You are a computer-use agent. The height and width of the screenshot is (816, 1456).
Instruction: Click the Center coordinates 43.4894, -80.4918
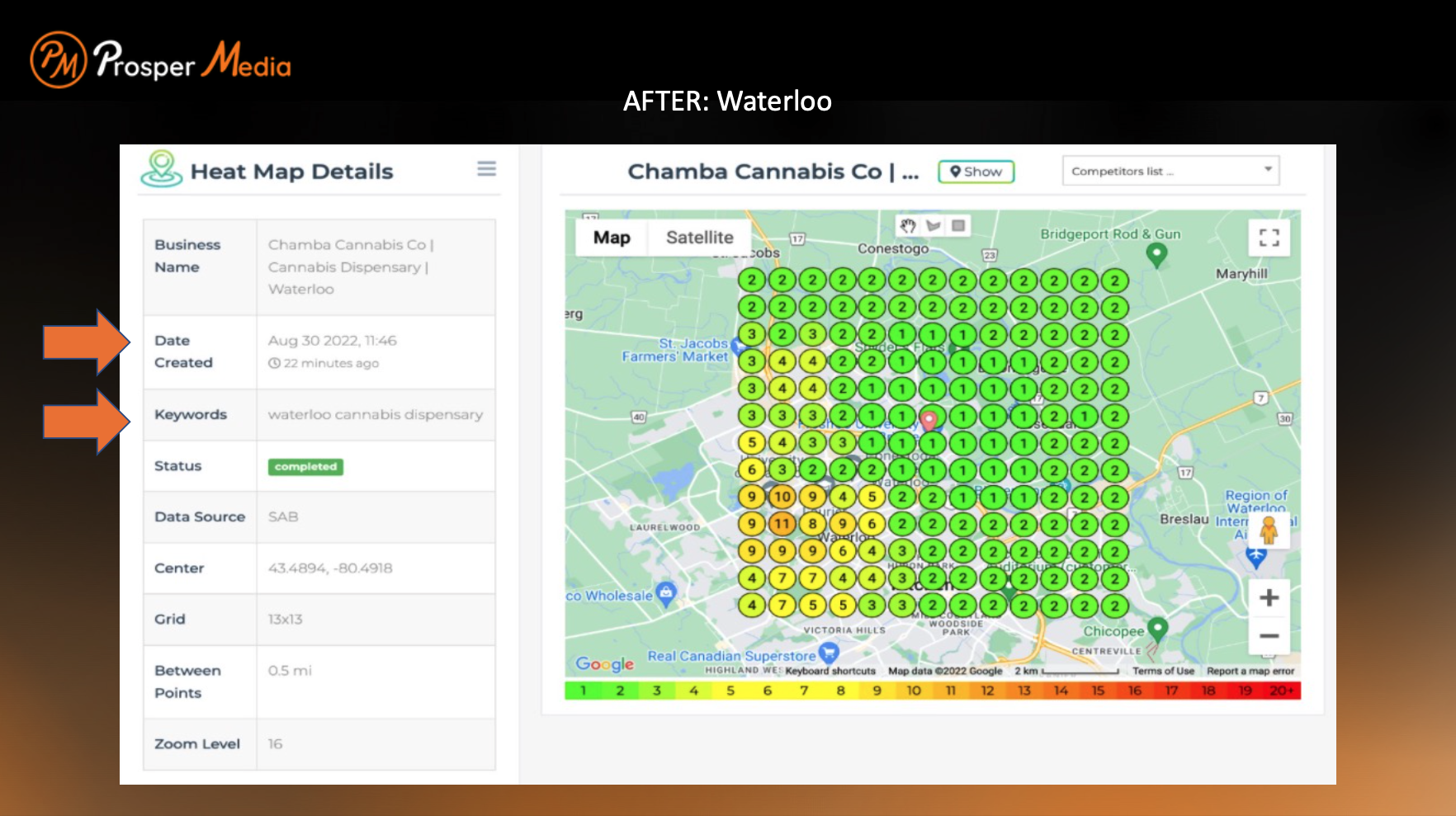click(x=330, y=568)
